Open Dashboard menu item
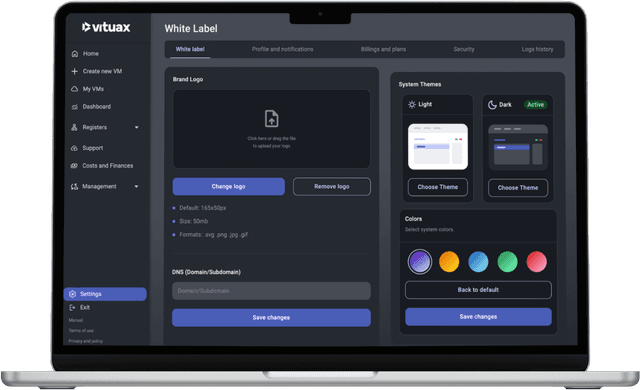The image size is (640, 390). pos(96,107)
